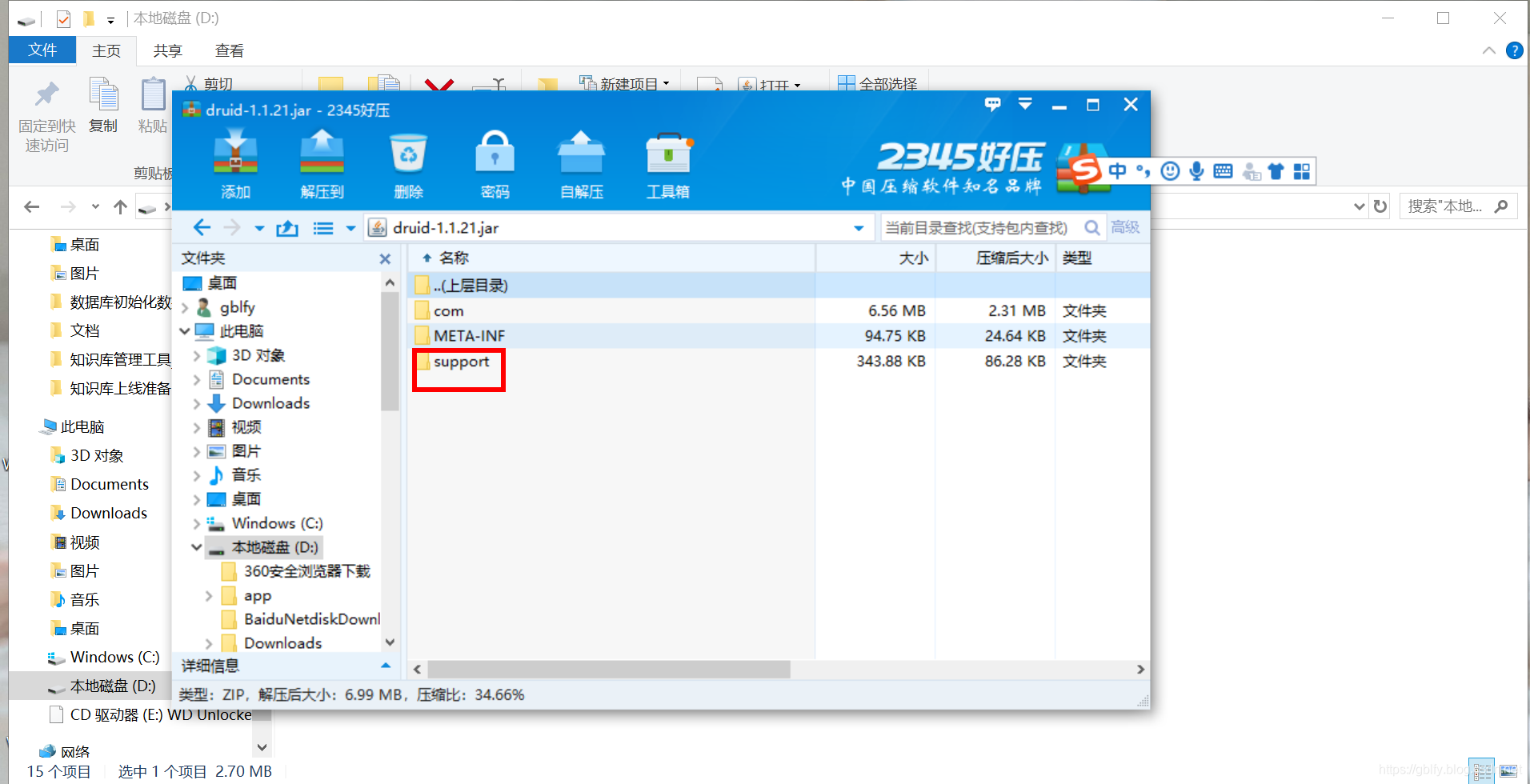Open the 2345好压 title bar menu triangle

click(x=1025, y=104)
